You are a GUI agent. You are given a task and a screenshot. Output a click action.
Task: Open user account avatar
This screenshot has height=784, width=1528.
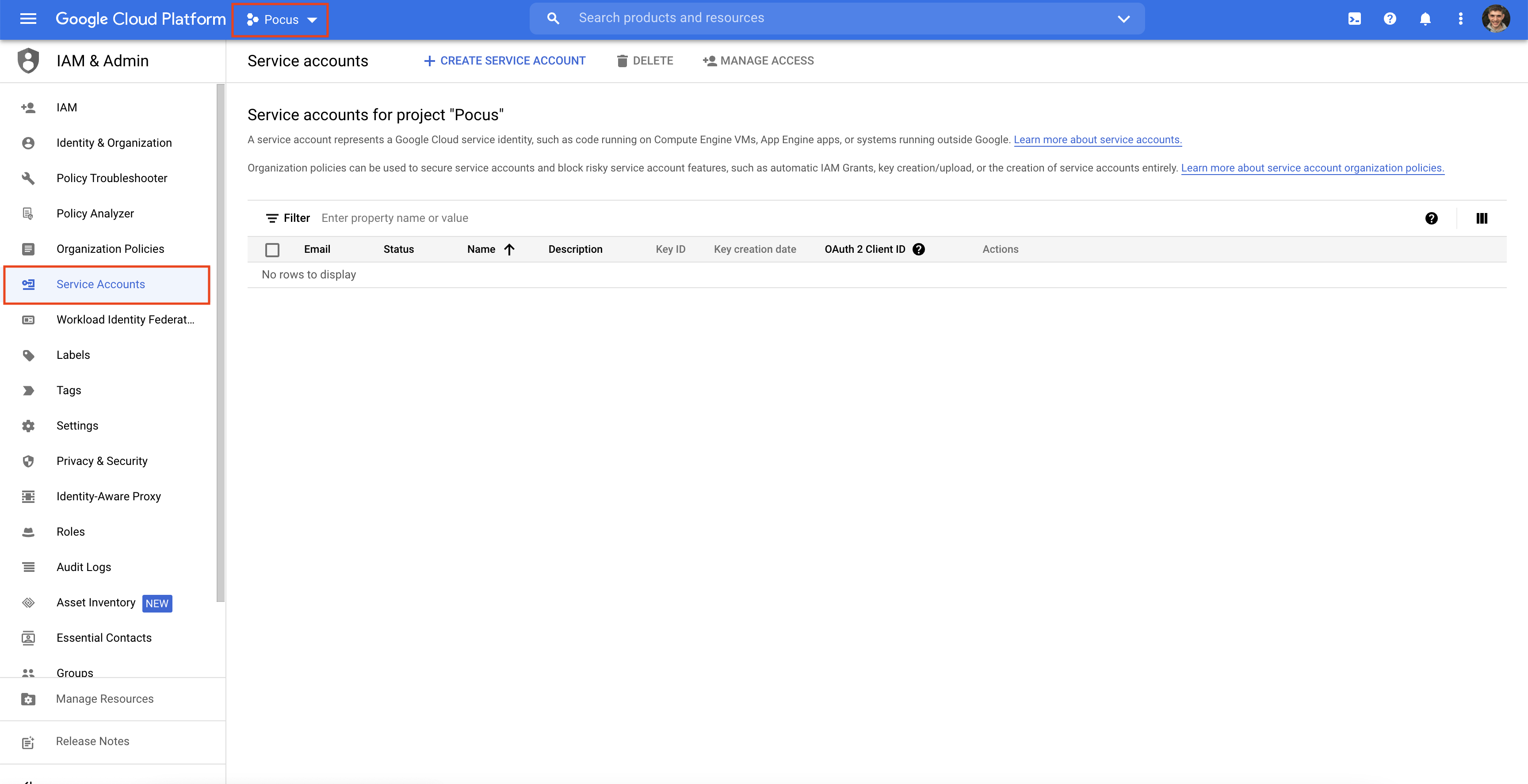pos(1495,19)
